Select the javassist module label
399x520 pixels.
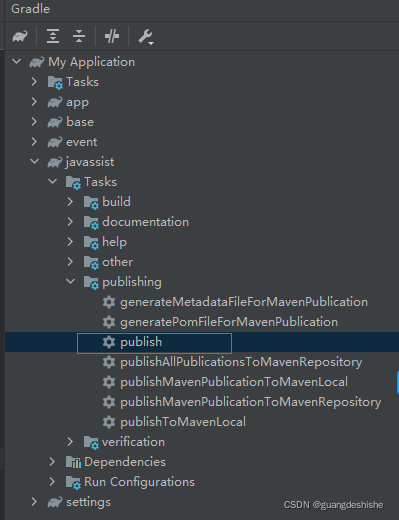tap(90, 162)
